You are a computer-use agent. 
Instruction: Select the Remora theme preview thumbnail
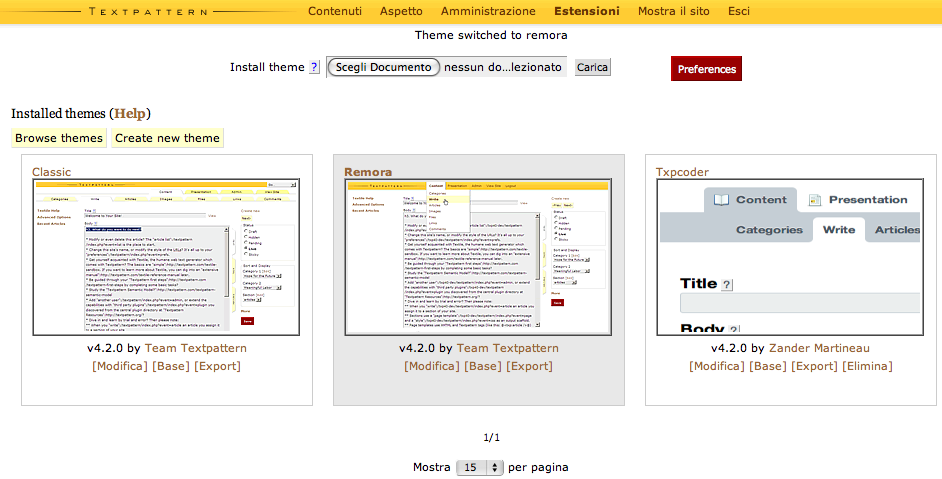click(478, 257)
